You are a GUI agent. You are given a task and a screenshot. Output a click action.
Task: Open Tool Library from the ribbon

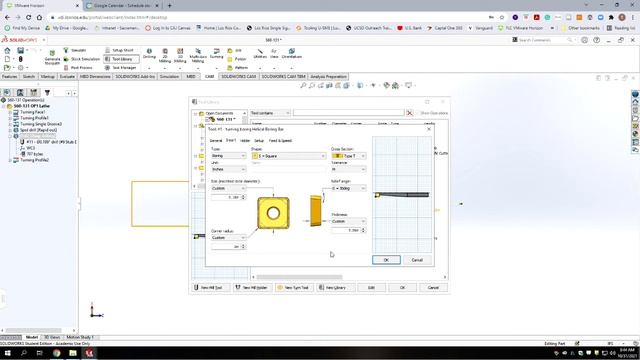(121, 59)
